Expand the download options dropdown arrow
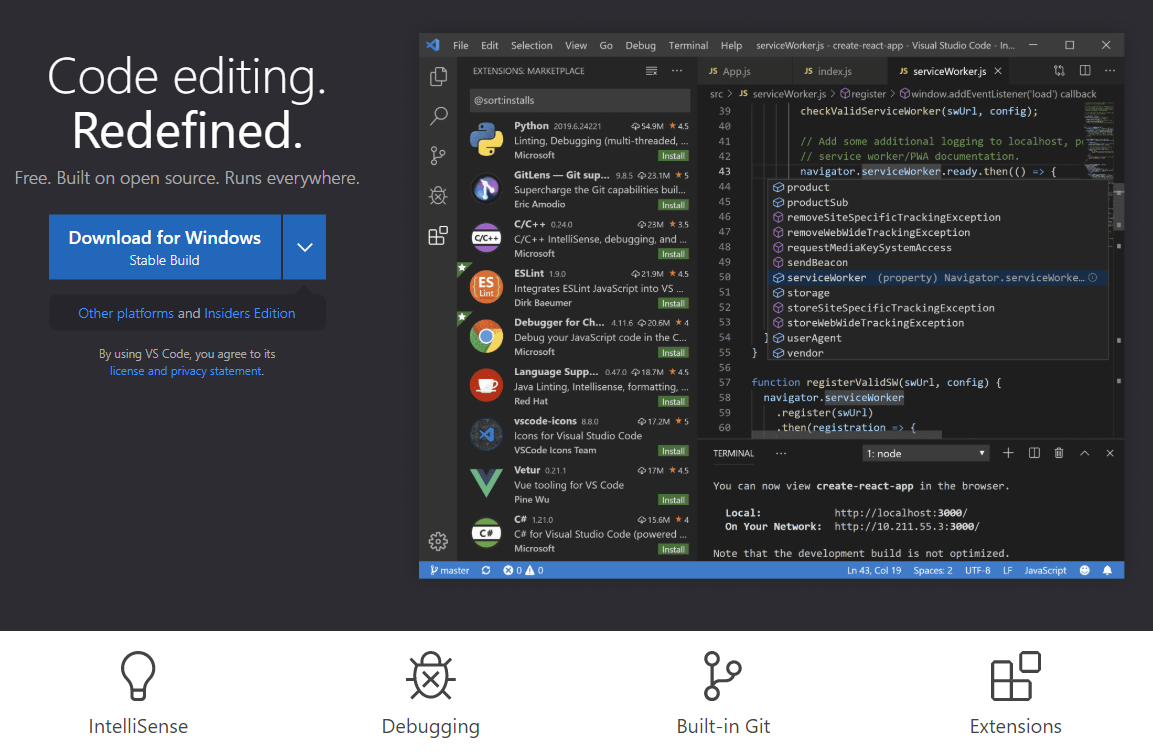This screenshot has width=1153, height=755. point(304,247)
